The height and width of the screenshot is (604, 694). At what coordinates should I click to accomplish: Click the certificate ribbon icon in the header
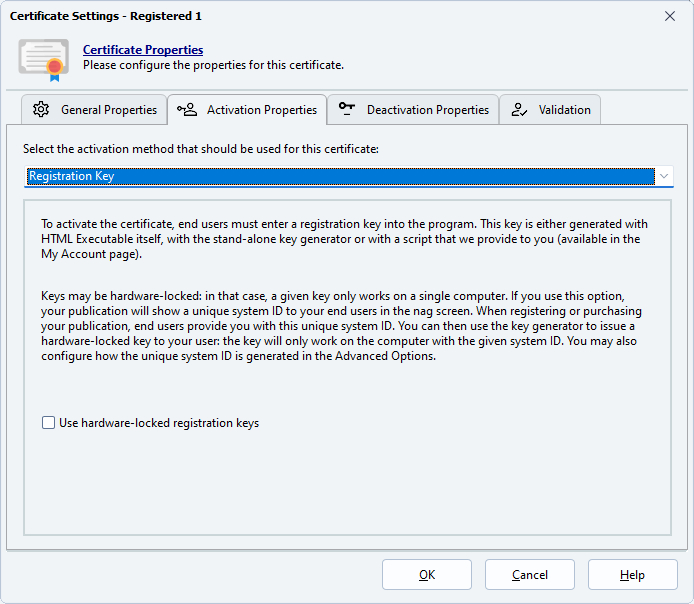43,58
